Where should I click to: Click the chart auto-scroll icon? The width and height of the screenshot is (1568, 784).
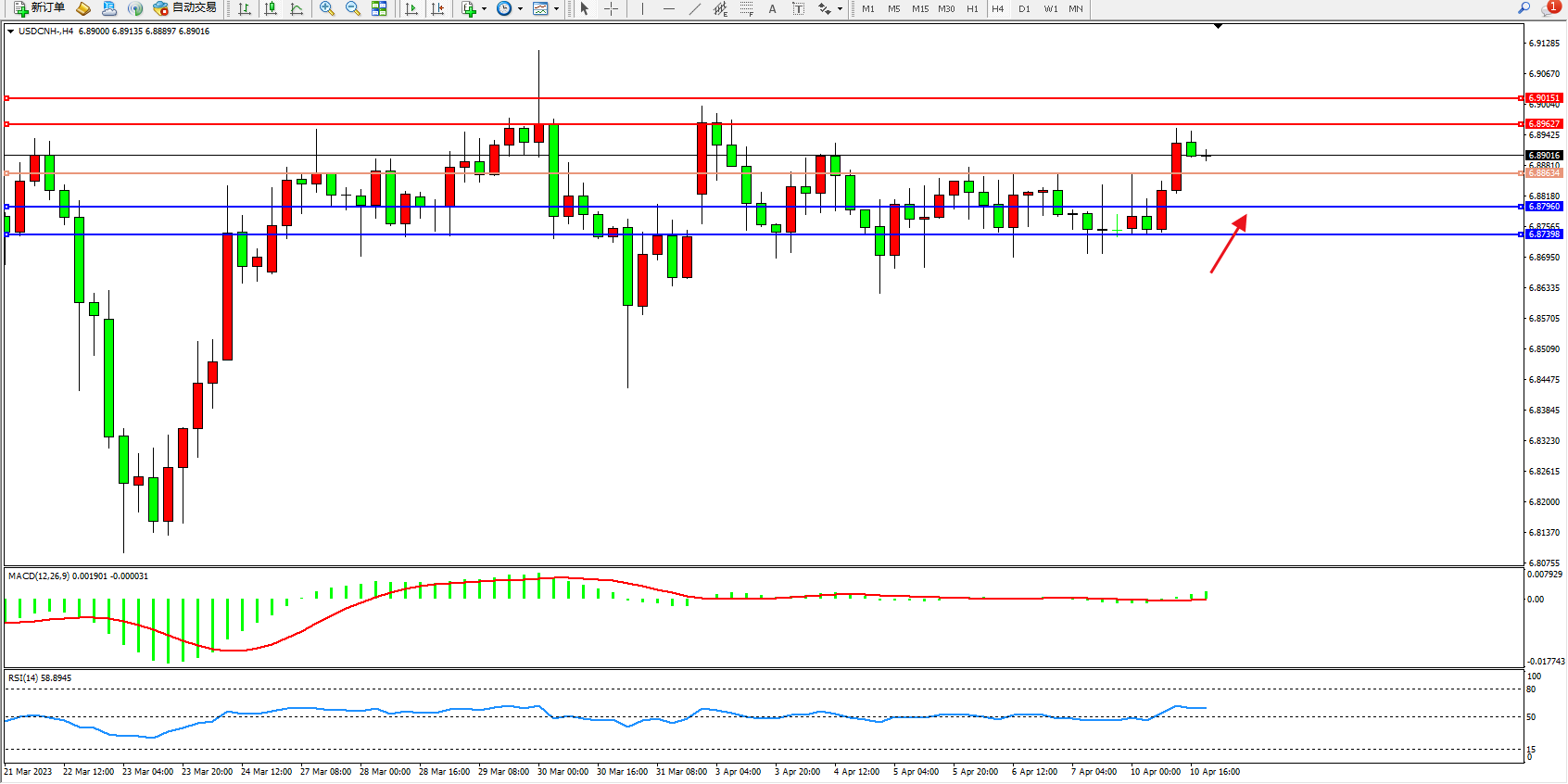point(411,8)
